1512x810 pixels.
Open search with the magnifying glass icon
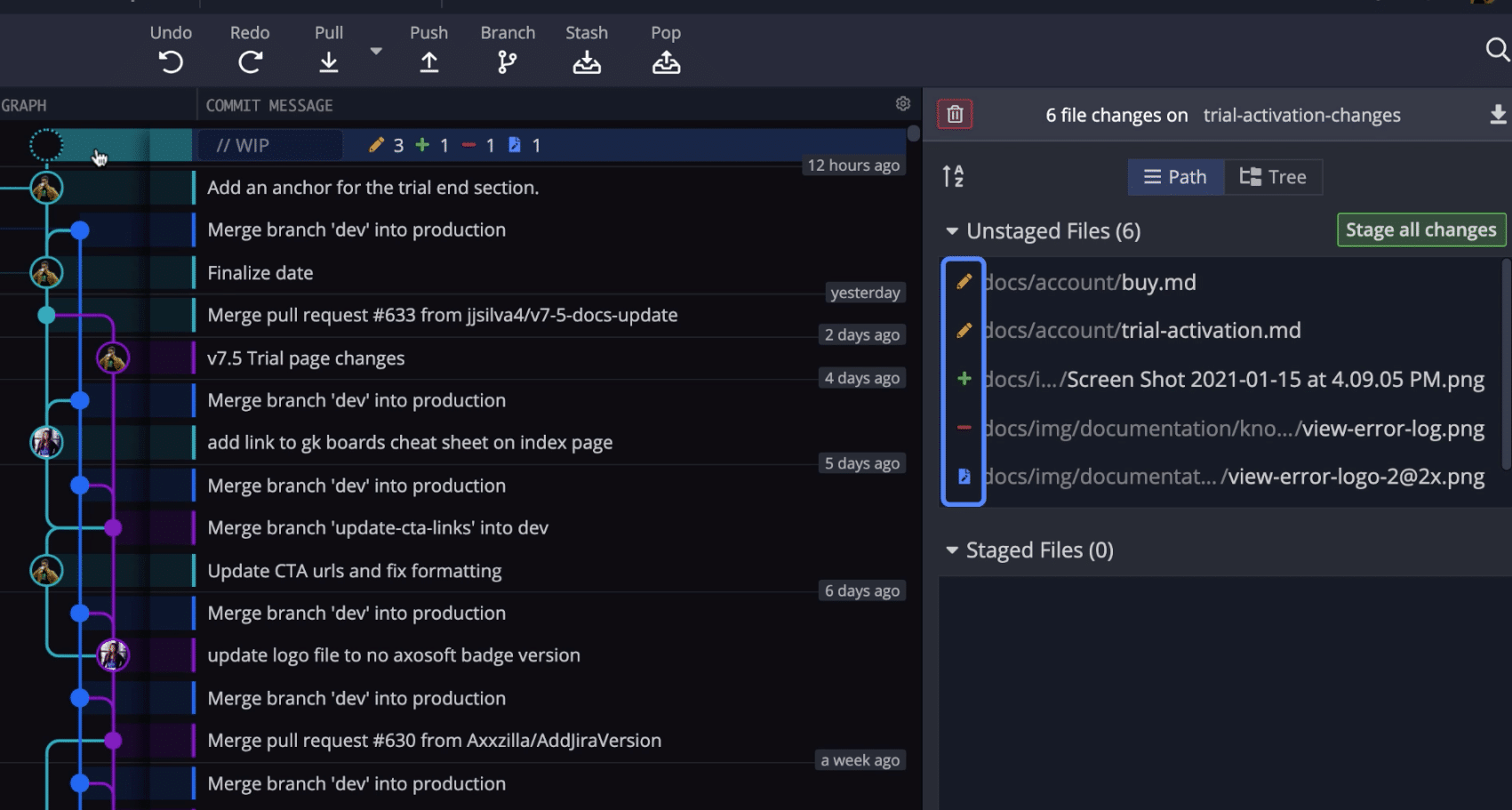point(1497,50)
